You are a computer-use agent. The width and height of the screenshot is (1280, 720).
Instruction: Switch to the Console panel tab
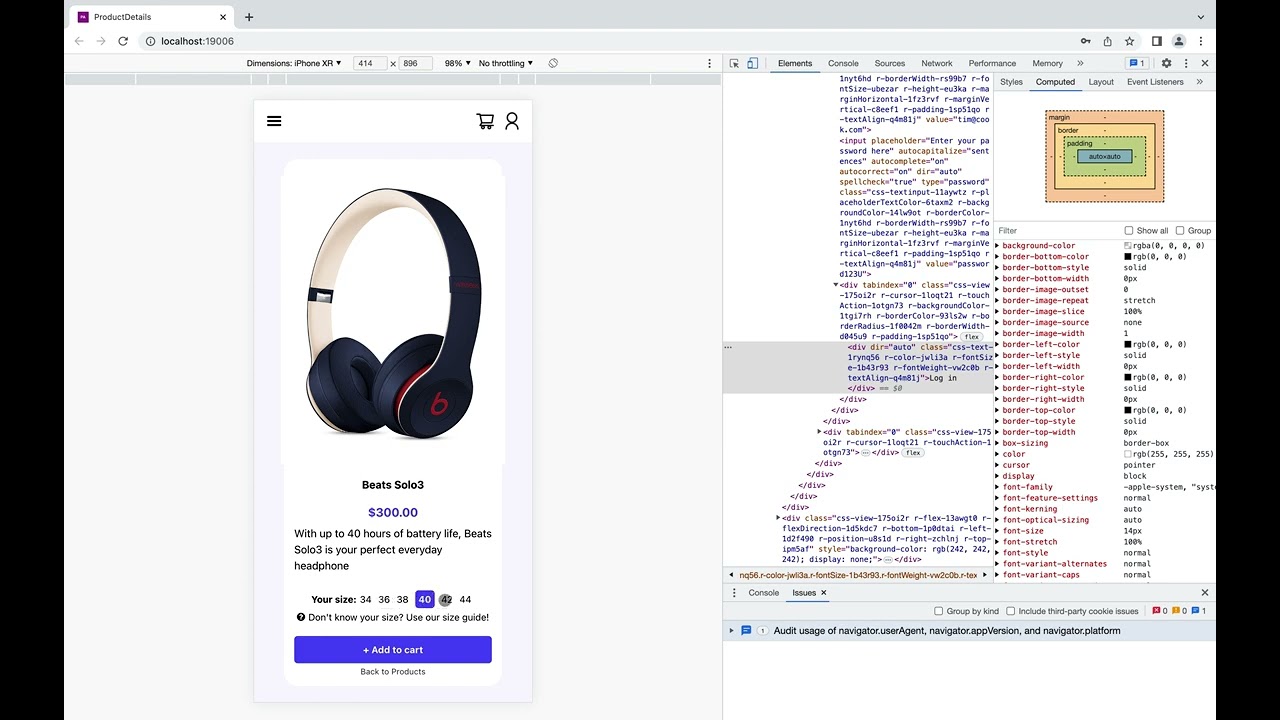click(843, 63)
